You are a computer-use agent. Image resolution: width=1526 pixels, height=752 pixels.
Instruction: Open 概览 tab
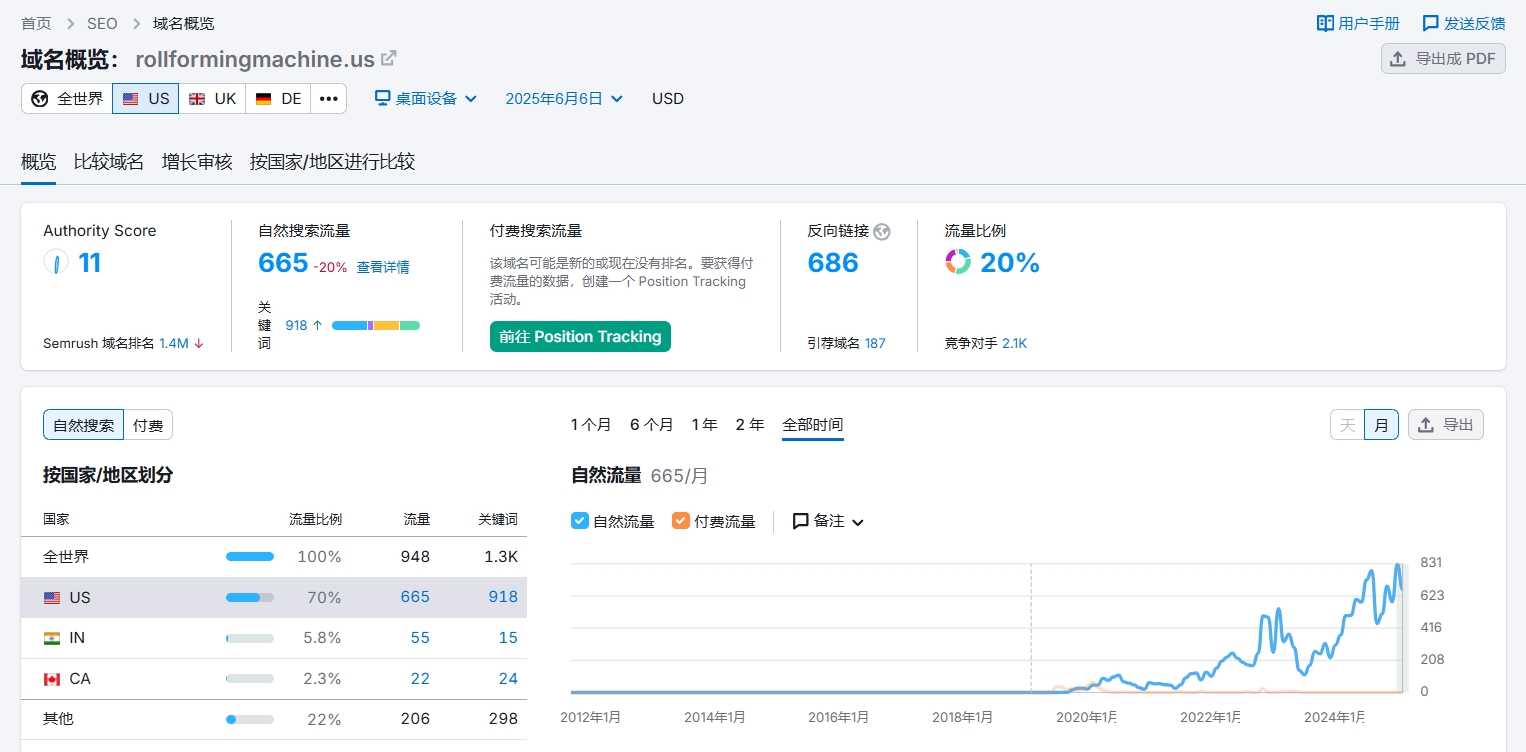(39, 162)
